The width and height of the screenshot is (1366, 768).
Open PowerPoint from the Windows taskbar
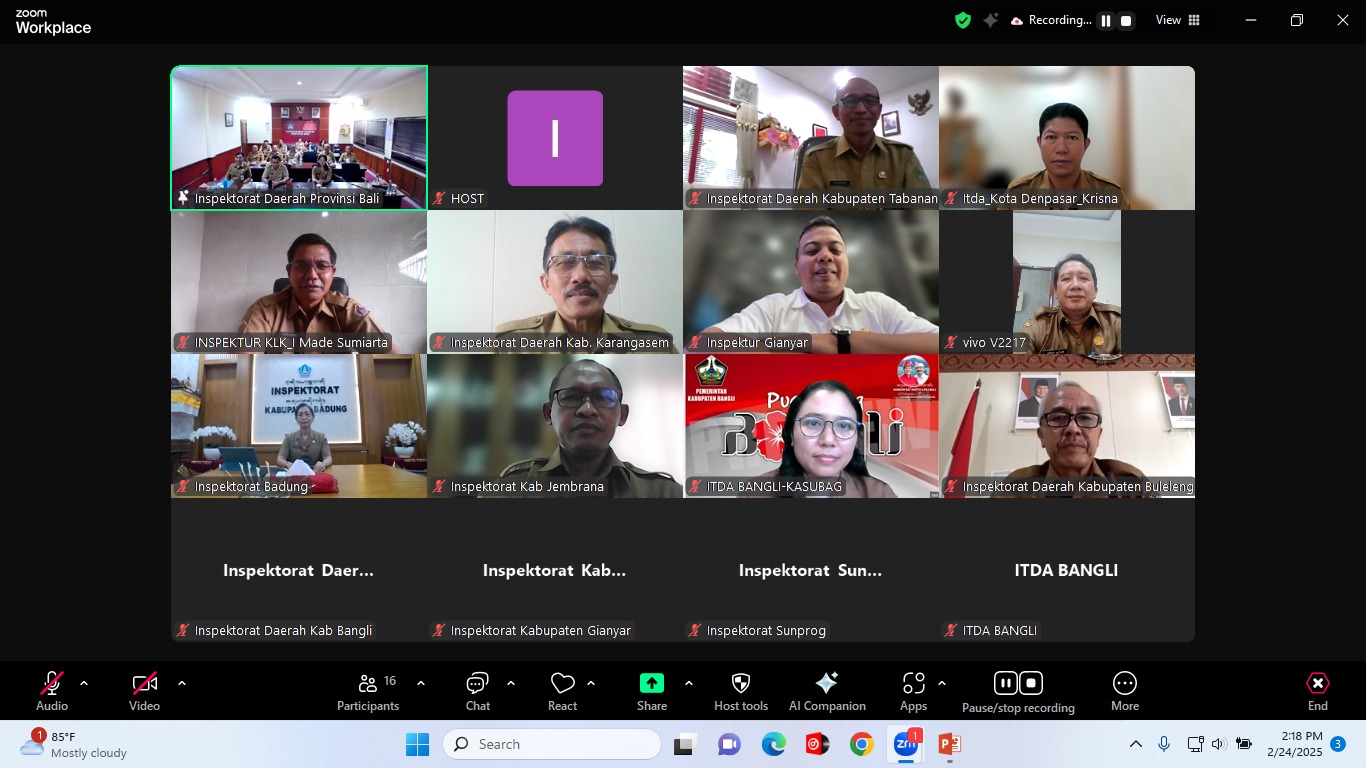point(950,744)
